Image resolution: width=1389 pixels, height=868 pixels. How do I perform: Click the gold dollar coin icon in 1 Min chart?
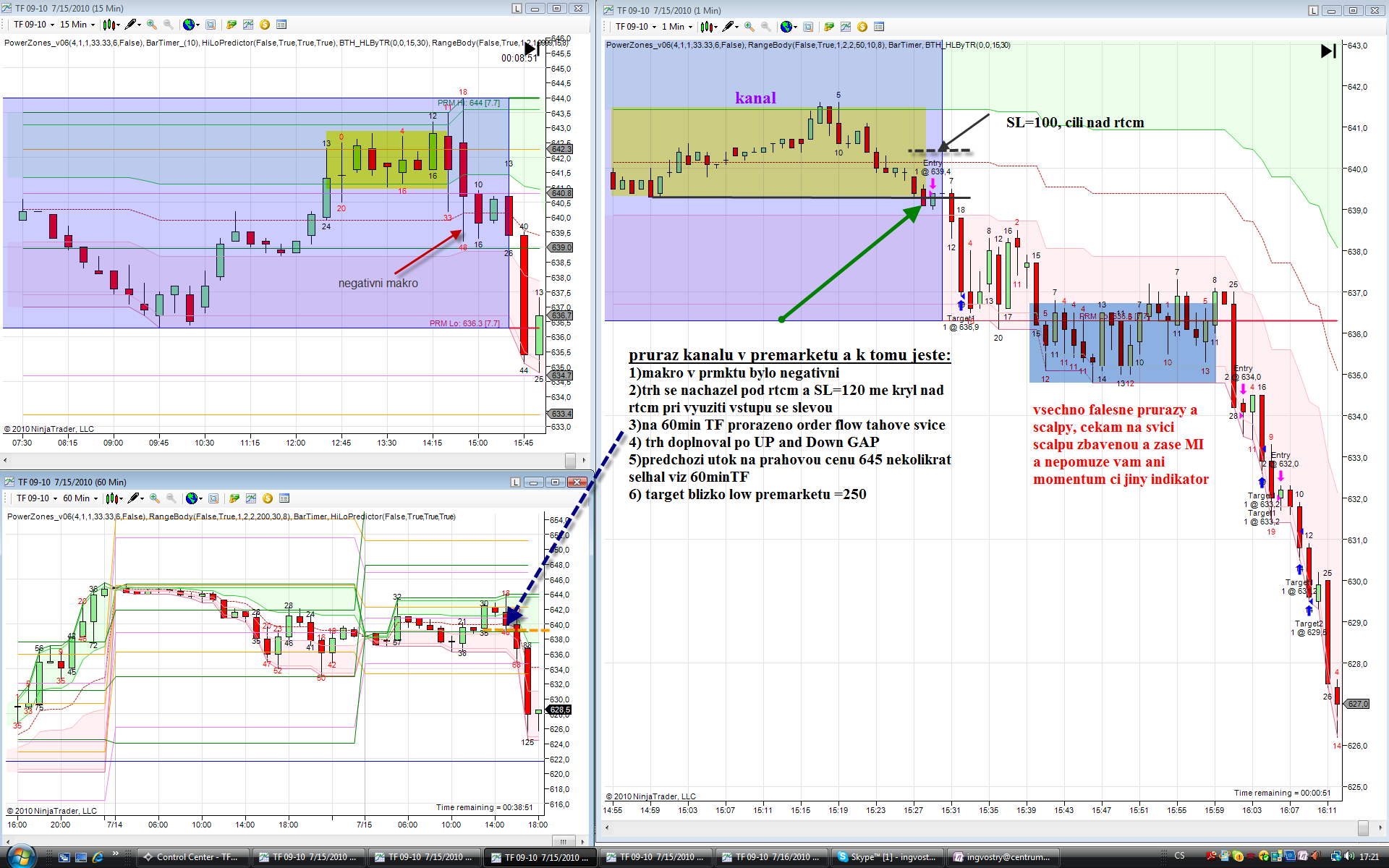click(x=862, y=27)
